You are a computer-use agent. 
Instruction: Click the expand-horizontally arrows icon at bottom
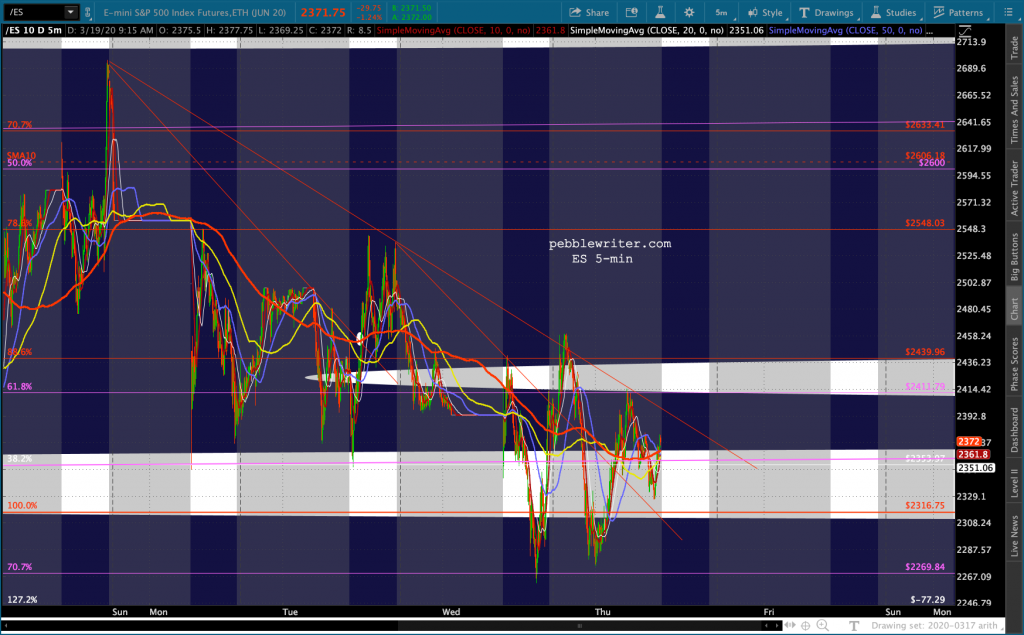coord(790,626)
